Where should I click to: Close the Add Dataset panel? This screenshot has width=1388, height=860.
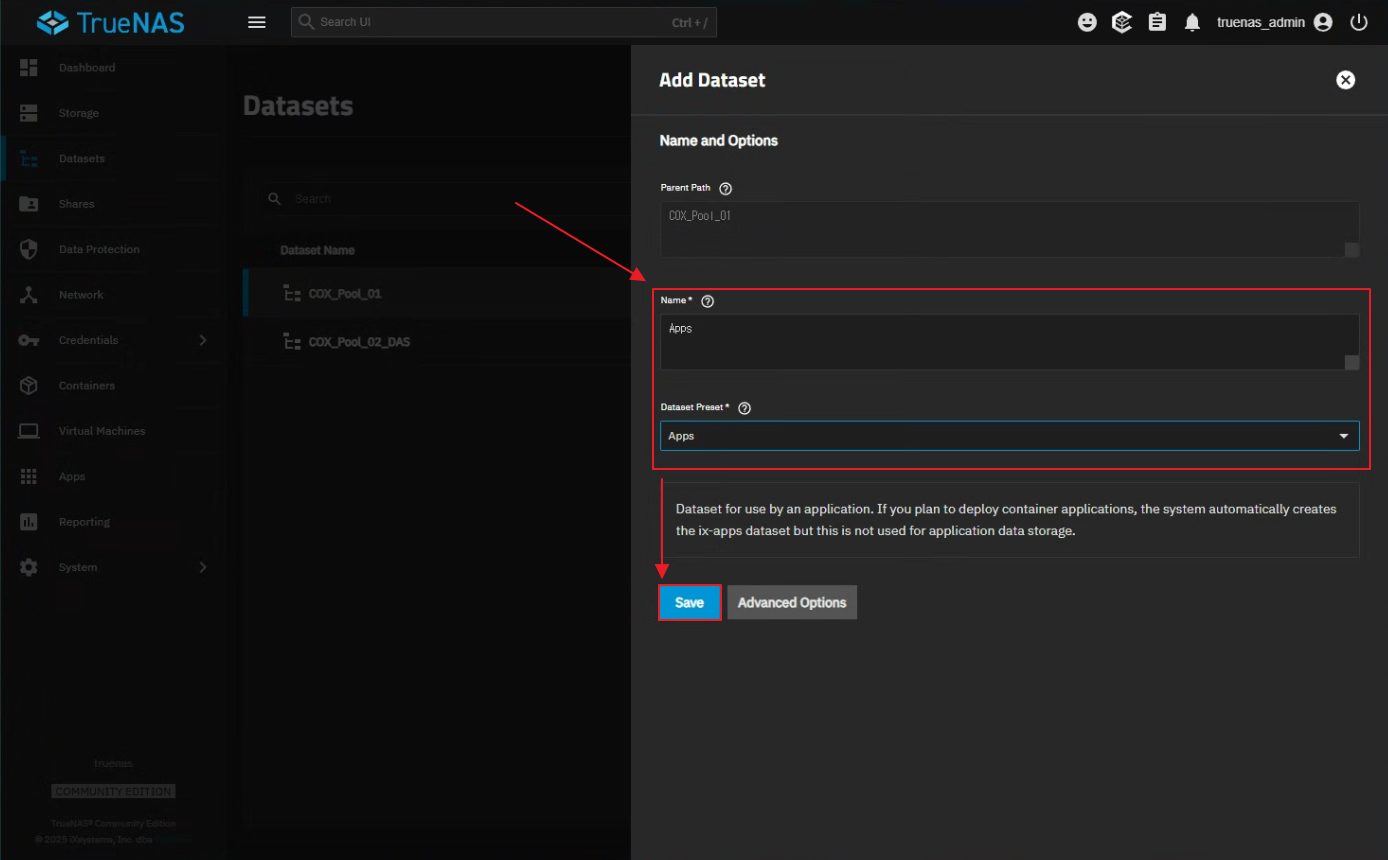[1346, 80]
